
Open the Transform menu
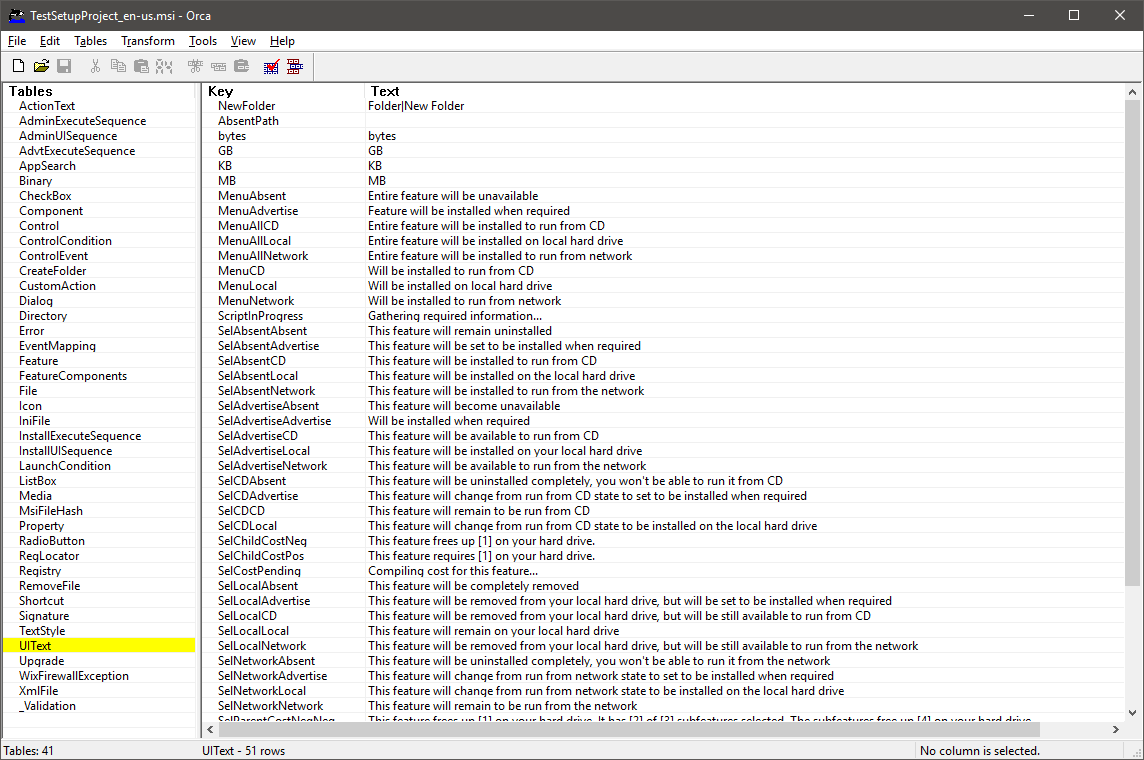147,41
